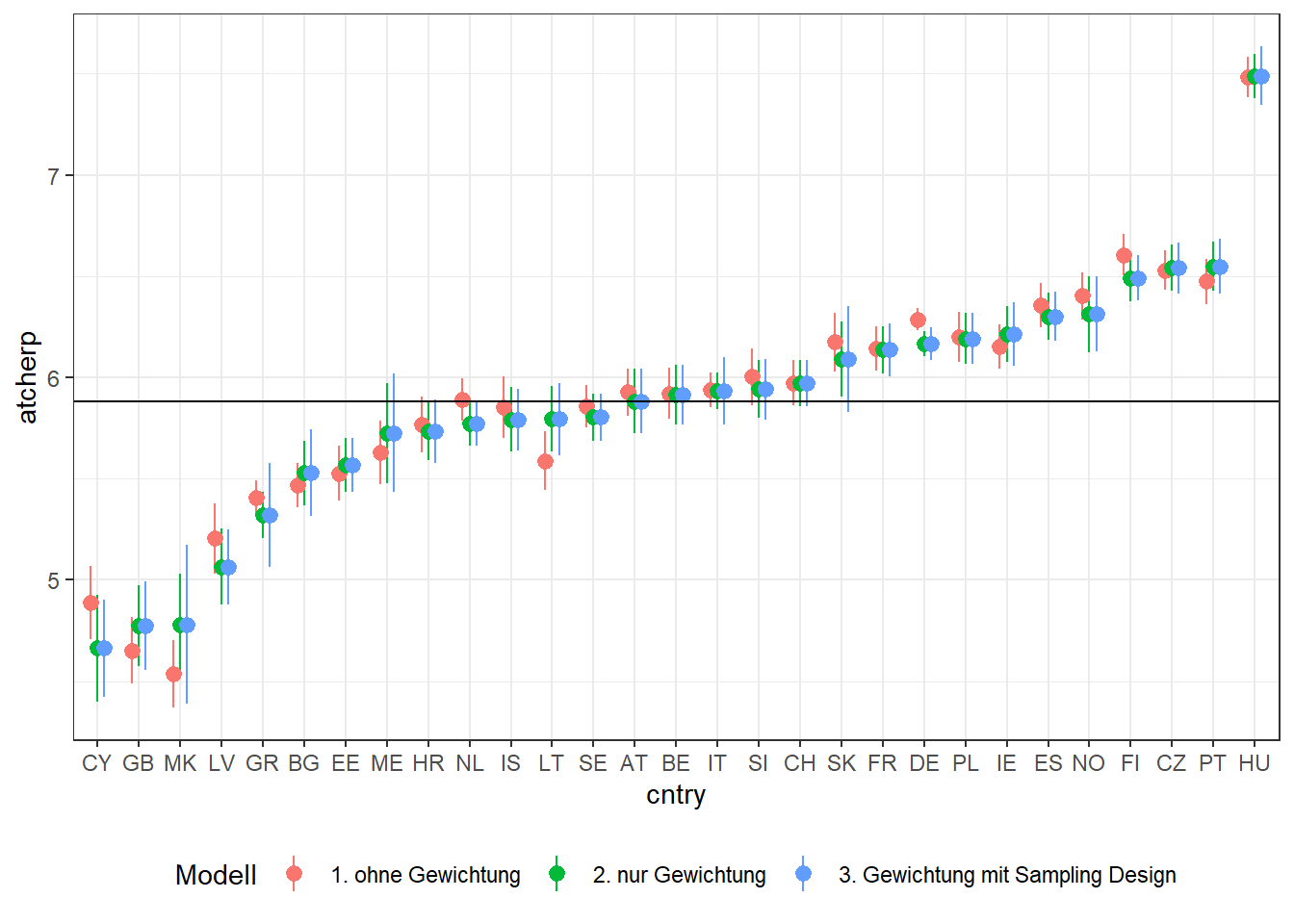Click the 'HU' x-axis country label
1294x924 pixels.
1254,763
